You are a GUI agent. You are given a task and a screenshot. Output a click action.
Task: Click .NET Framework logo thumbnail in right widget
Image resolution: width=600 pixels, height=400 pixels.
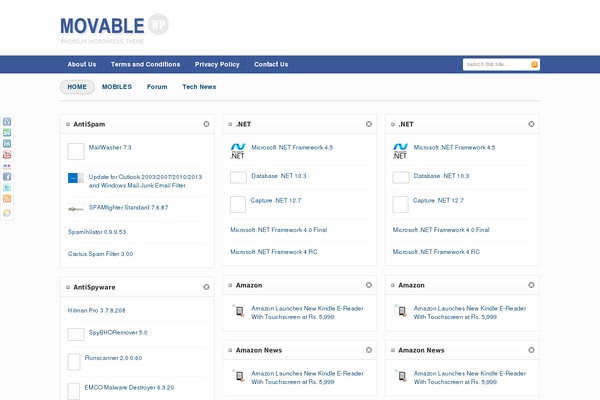400,151
